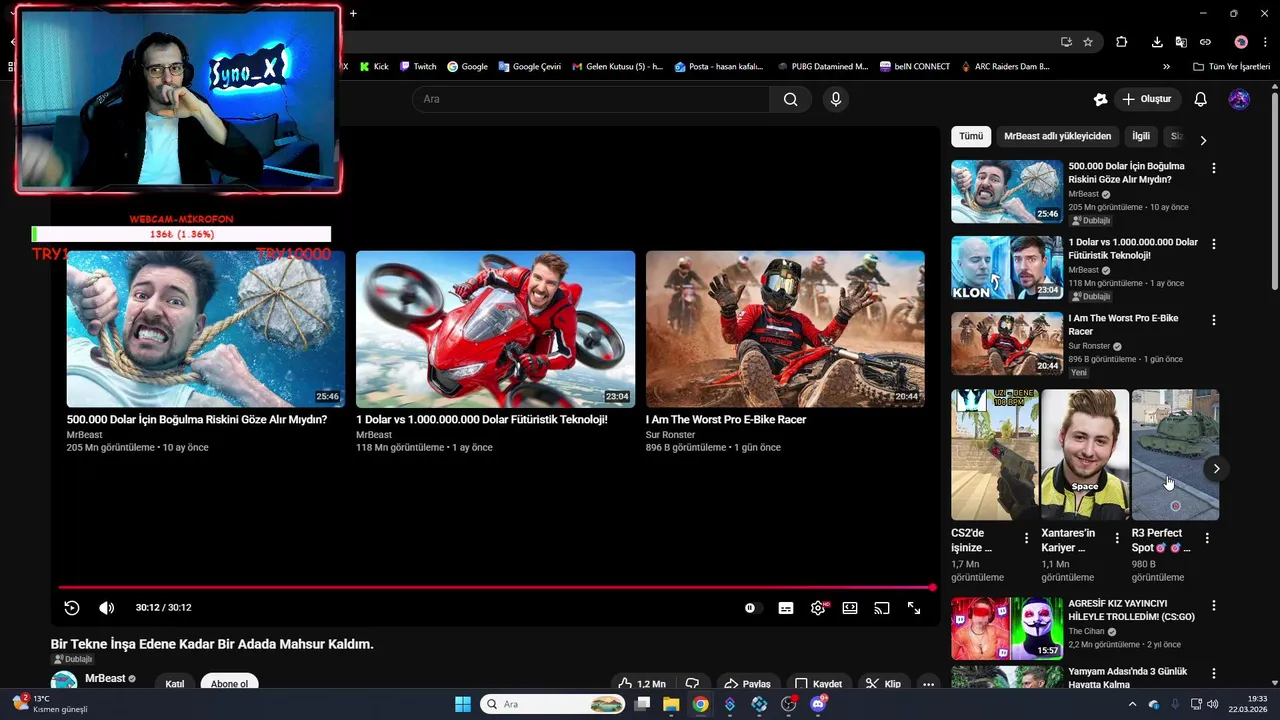Image resolution: width=1280 pixels, height=720 pixels.
Task: Open the Google Çeviri bookmark
Action: (529, 67)
